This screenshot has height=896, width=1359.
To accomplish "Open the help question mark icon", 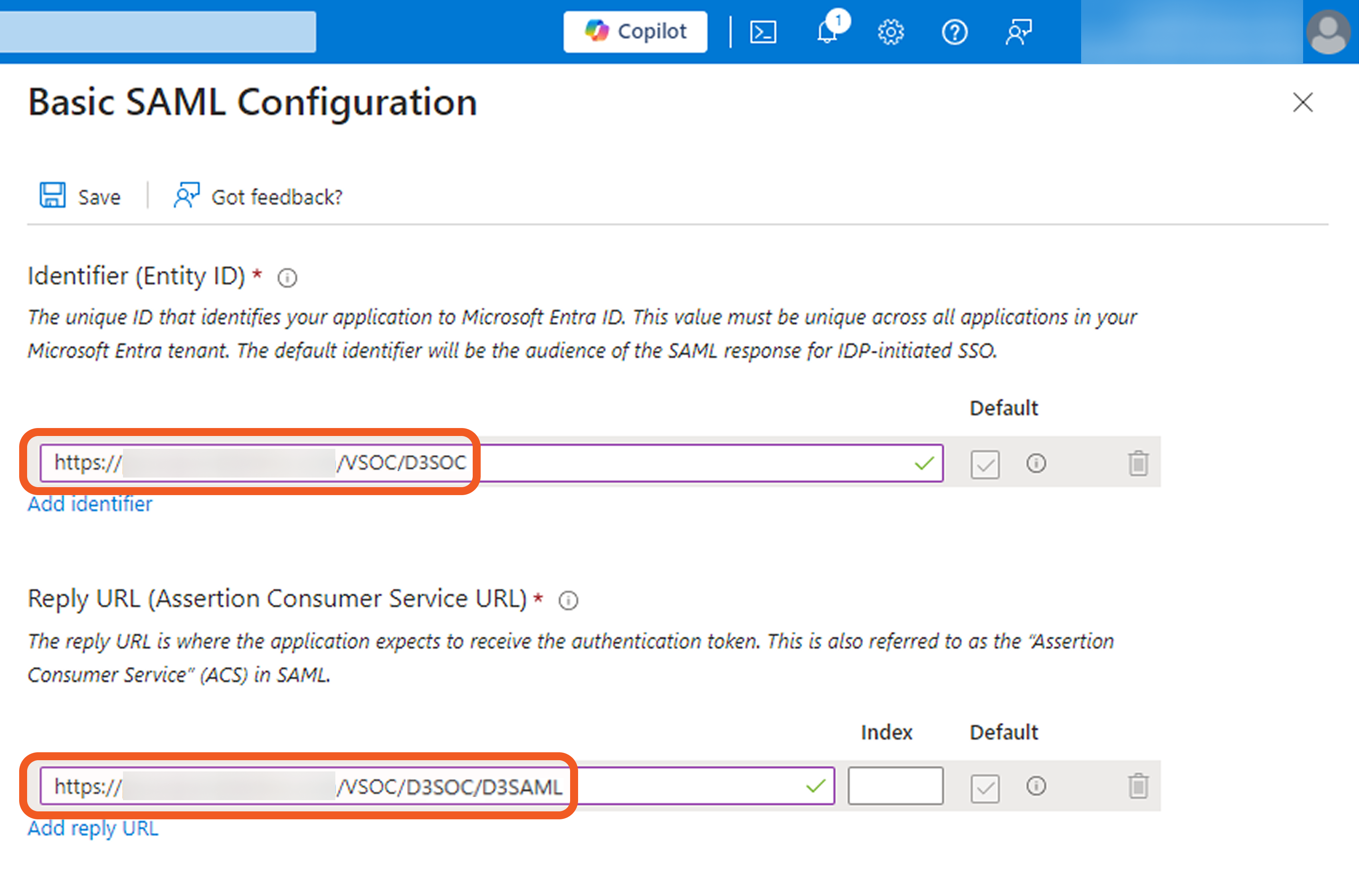I will pyautogui.click(x=954, y=32).
